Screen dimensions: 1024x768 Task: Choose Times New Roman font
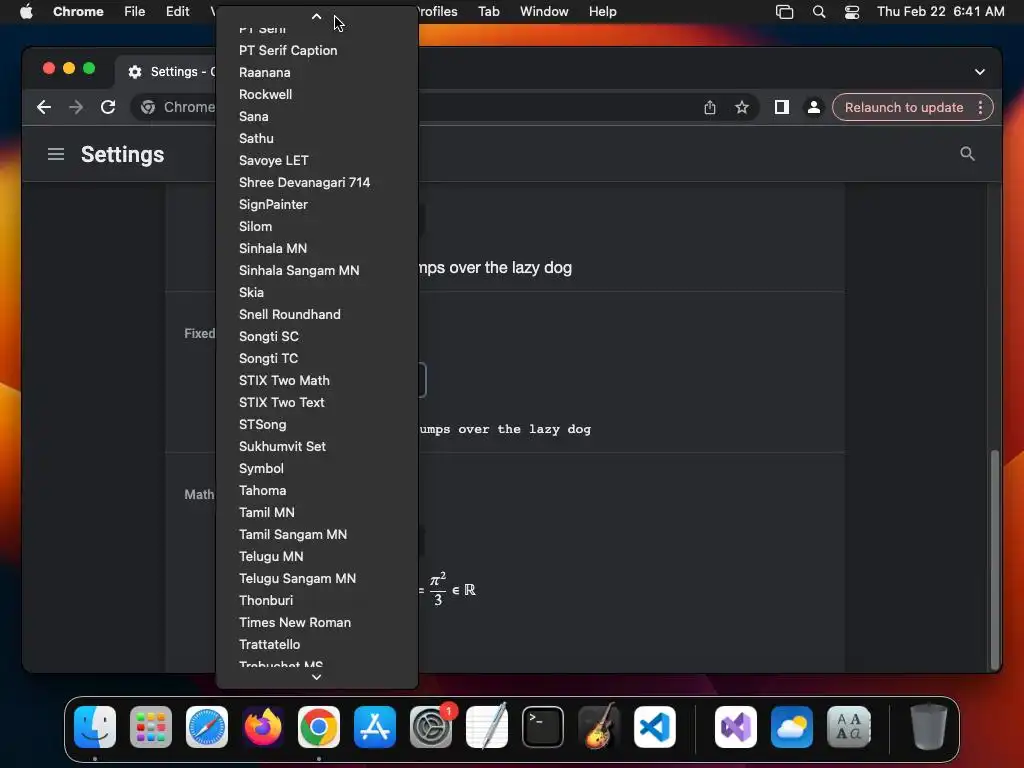(x=317, y=622)
